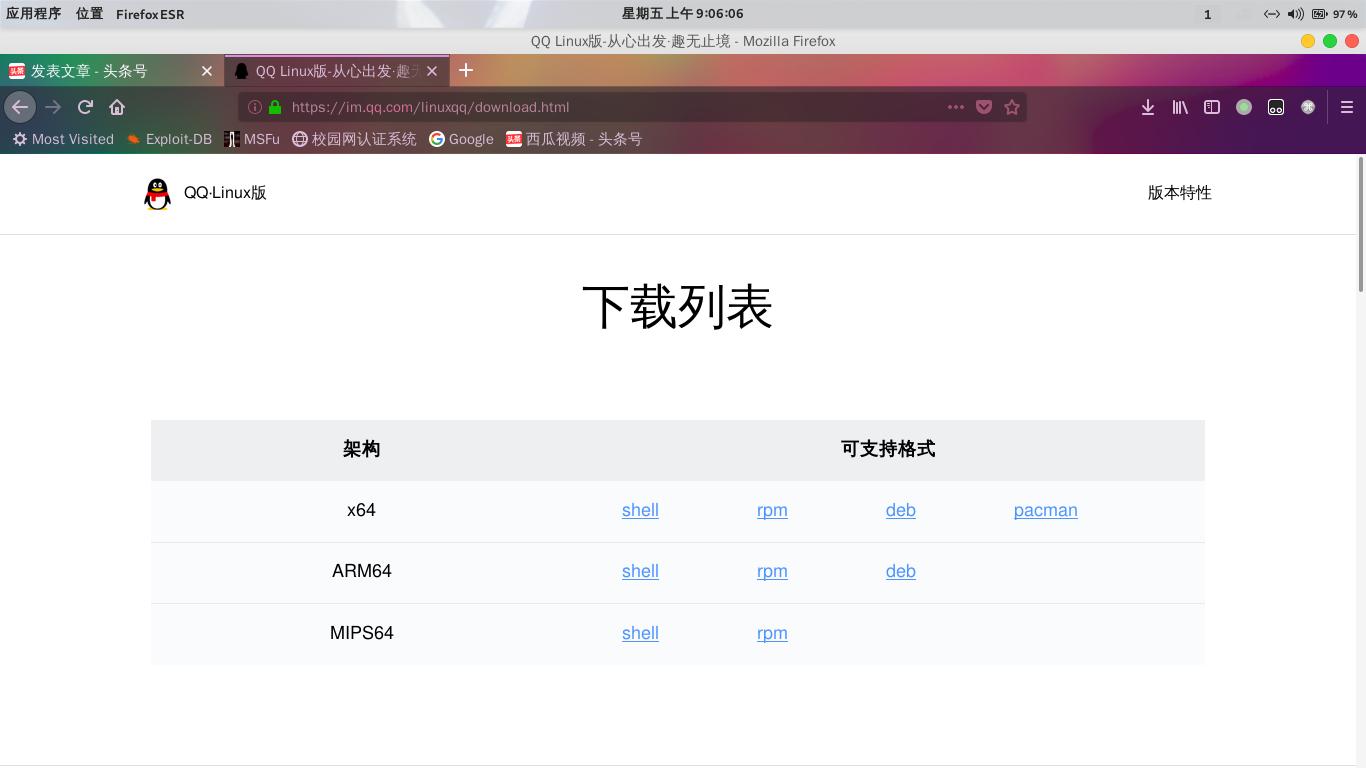Click the battery status indicator
Screen dimensions: 1366x768
1334,14
